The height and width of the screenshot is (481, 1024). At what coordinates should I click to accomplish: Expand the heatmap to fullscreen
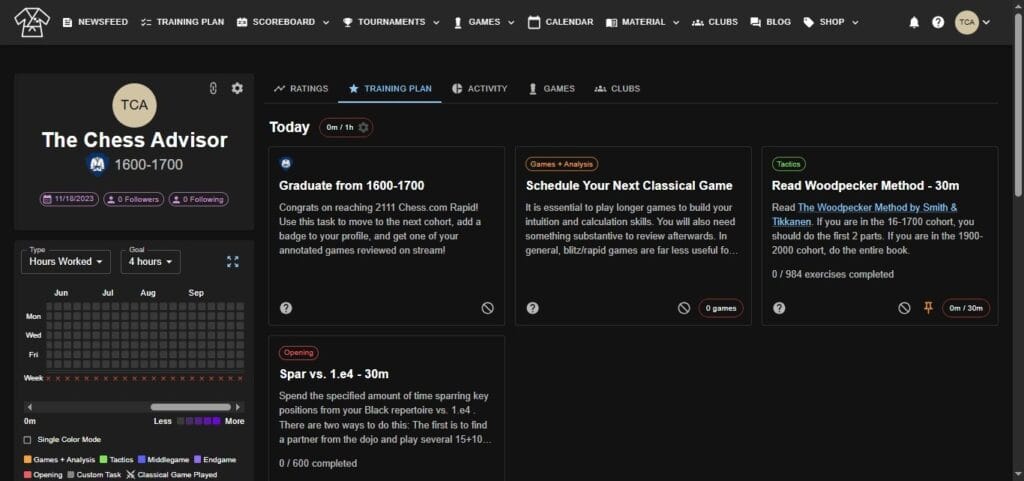(x=233, y=262)
